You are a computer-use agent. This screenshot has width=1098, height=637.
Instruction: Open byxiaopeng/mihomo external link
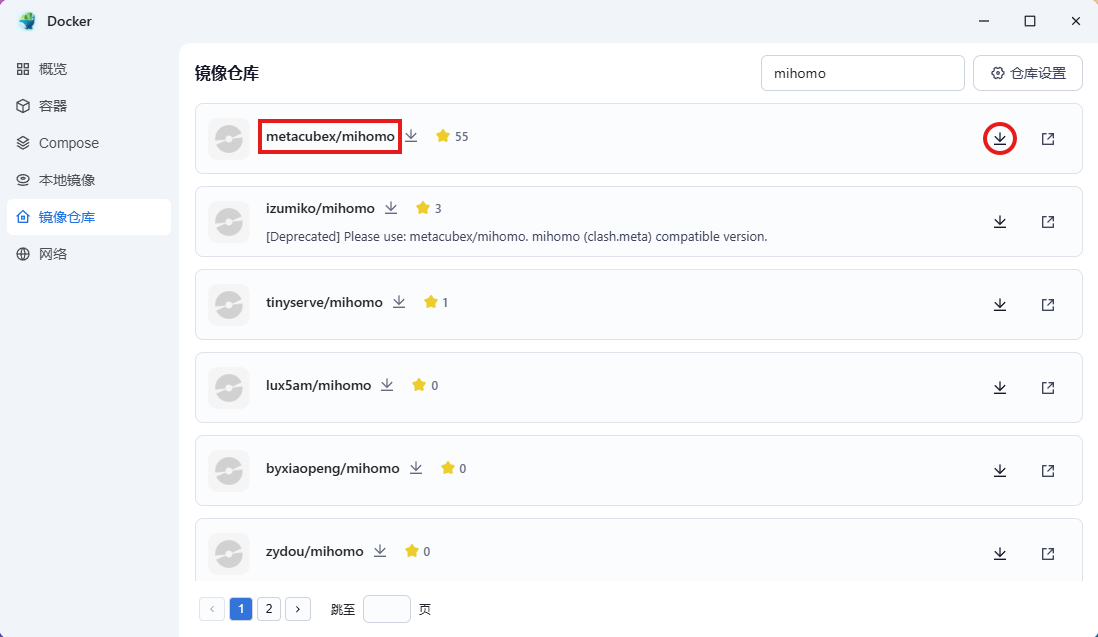(1048, 470)
